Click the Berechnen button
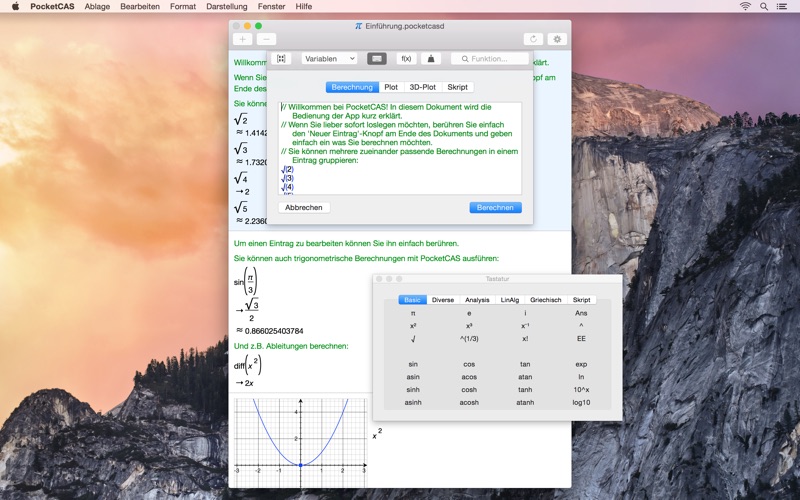 pos(495,208)
